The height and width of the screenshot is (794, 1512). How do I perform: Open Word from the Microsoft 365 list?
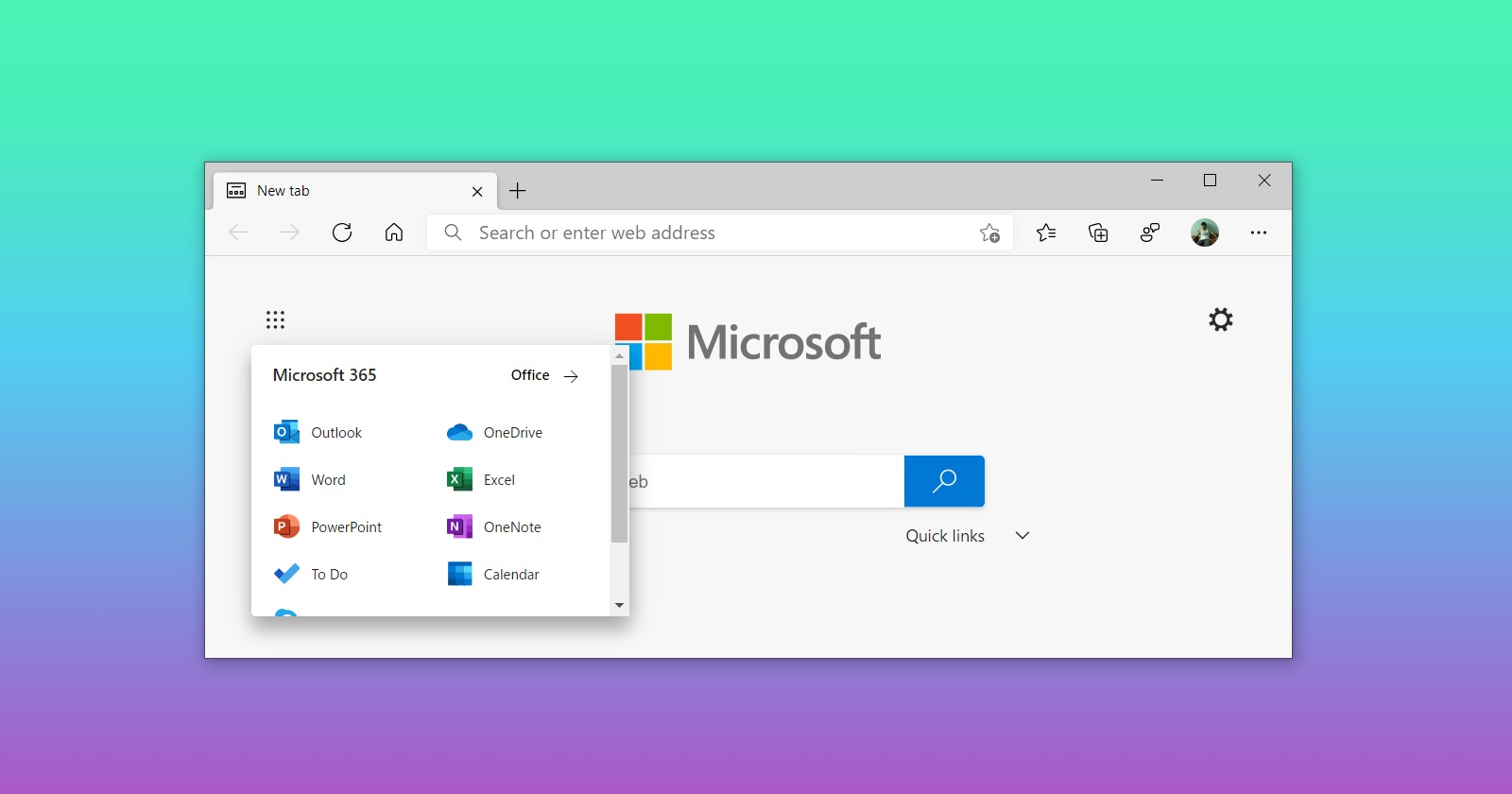309,479
